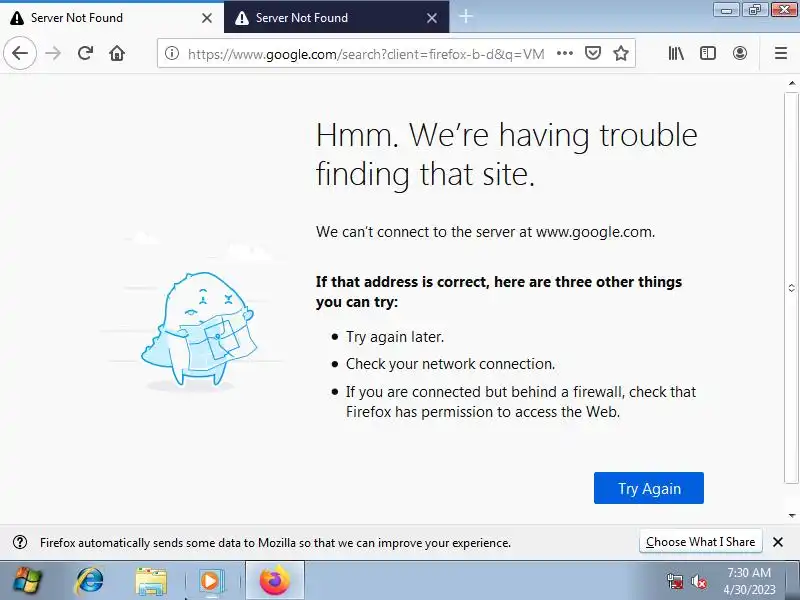
Task: Open the hamburger application menu
Action: [781, 53]
